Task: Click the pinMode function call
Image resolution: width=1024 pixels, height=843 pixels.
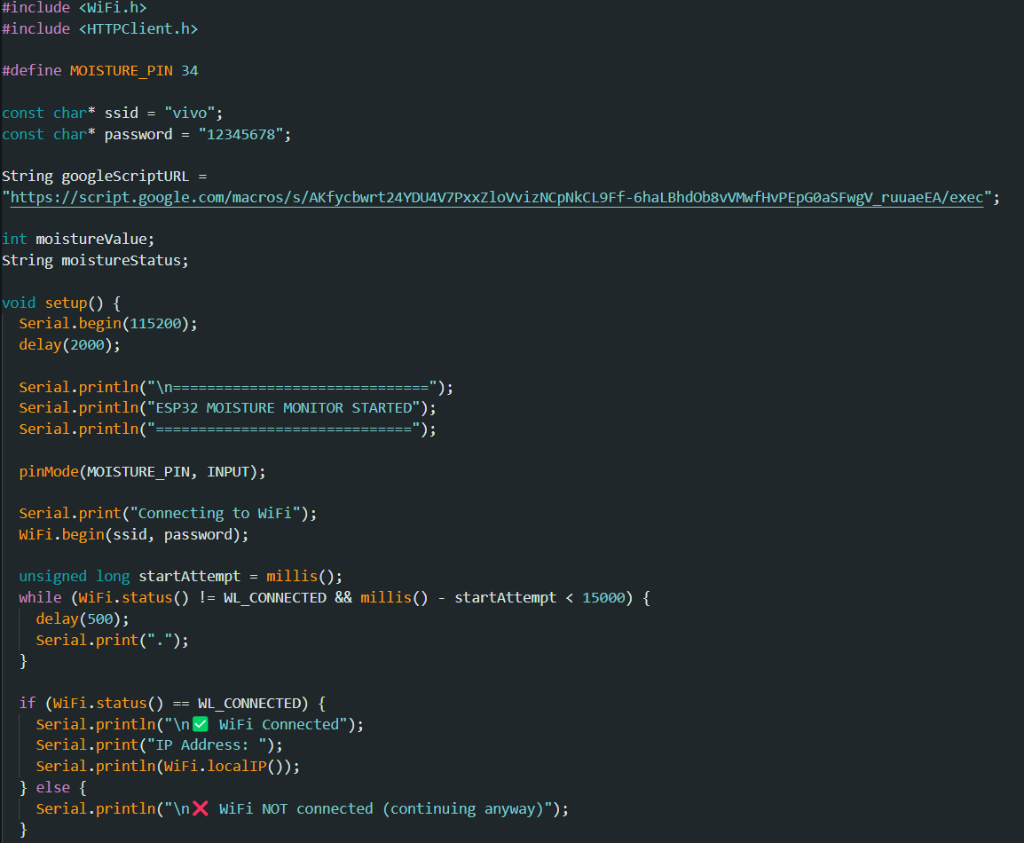Action: 48,471
